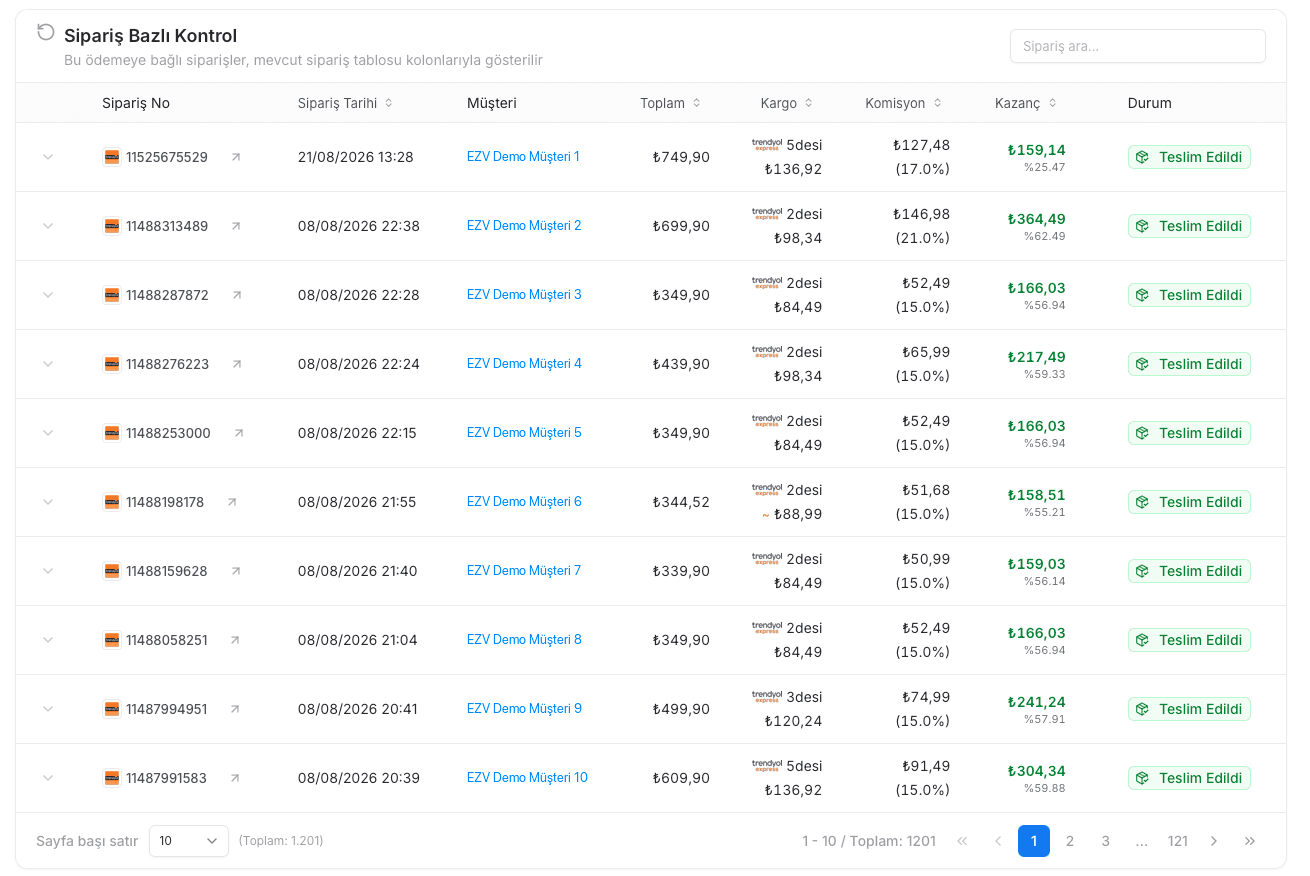The height and width of the screenshot is (876, 1310).
Task: Expand row of order 11487991583
Action: (48, 778)
